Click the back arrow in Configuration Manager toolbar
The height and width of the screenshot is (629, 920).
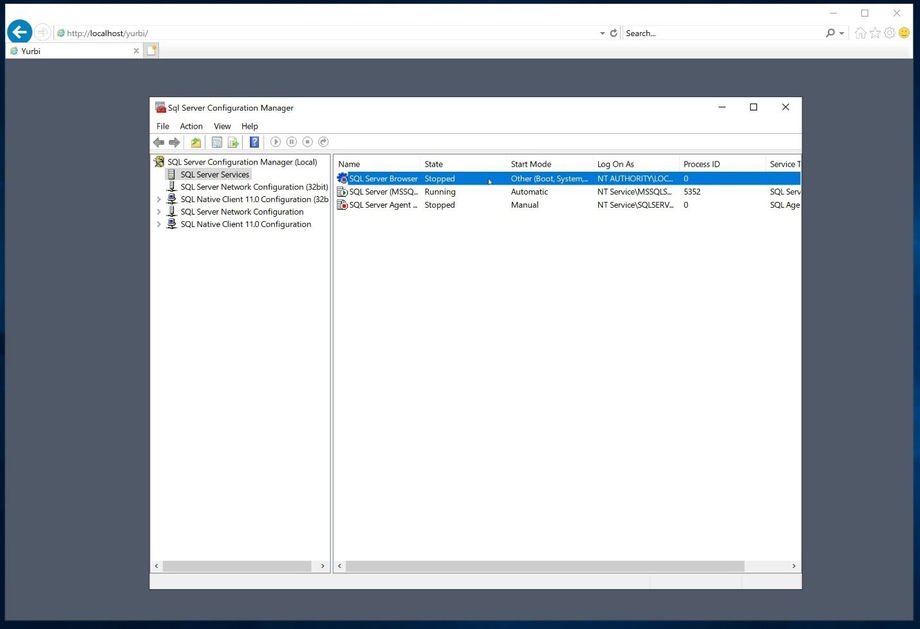point(158,142)
